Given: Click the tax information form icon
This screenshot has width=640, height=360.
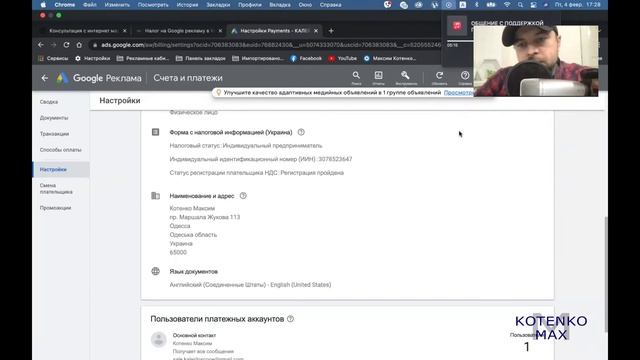Looking at the screenshot, I should tap(156, 132).
